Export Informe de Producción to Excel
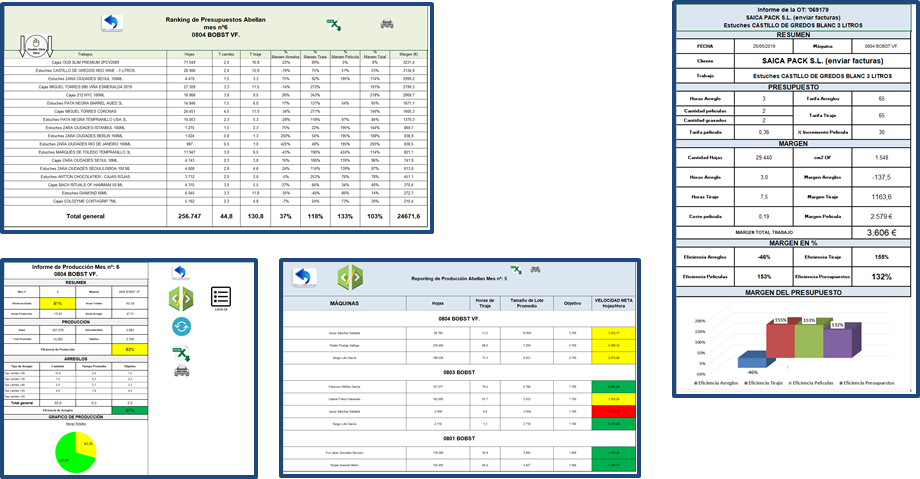Screen dimensions: 920x479 coord(181,352)
